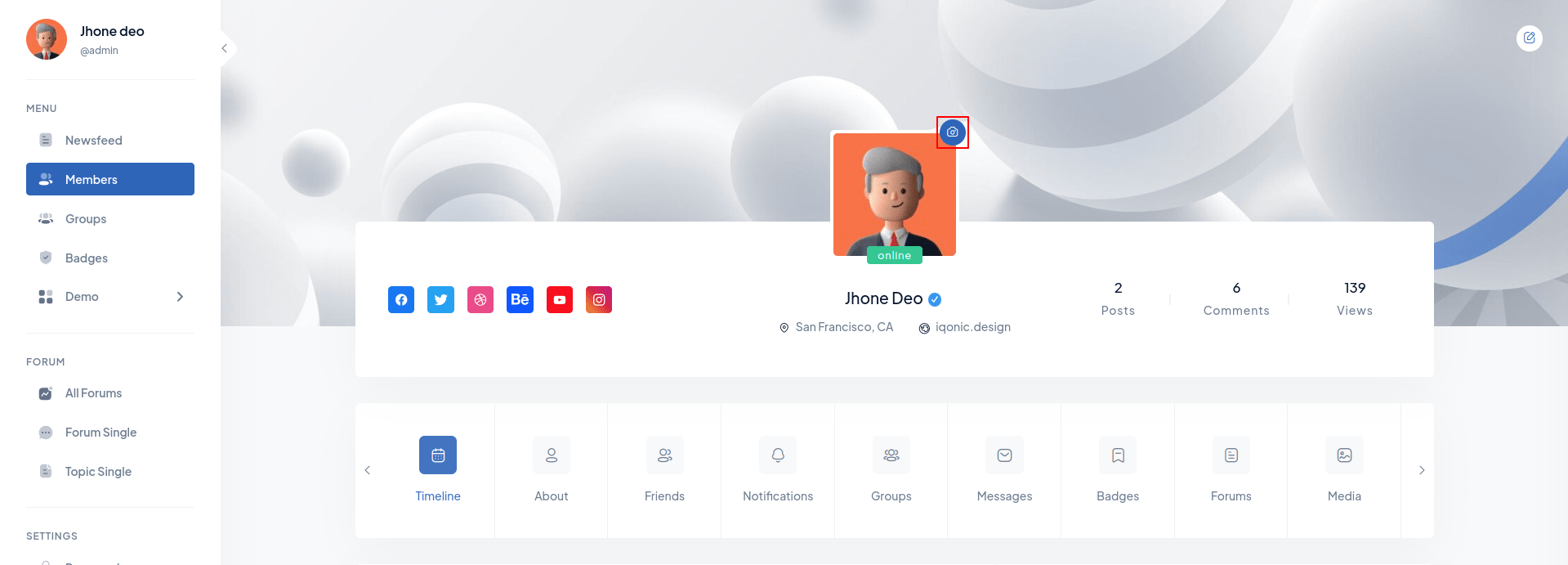
Task: Select Members in the sidebar menu
Action: click(x=110, y=179)
